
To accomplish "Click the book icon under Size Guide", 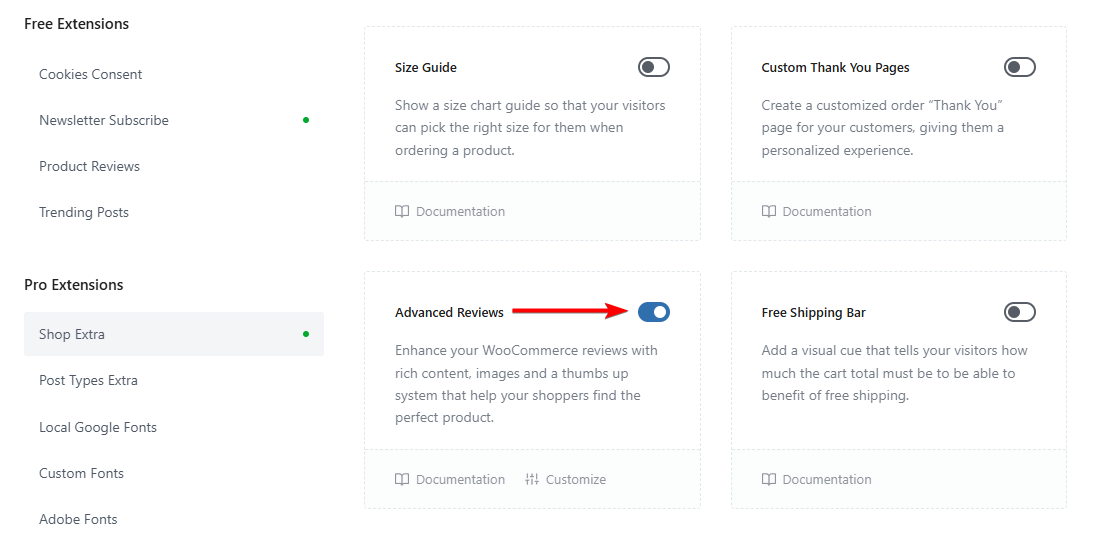I will pyautogui.click(x=402, y=212).
